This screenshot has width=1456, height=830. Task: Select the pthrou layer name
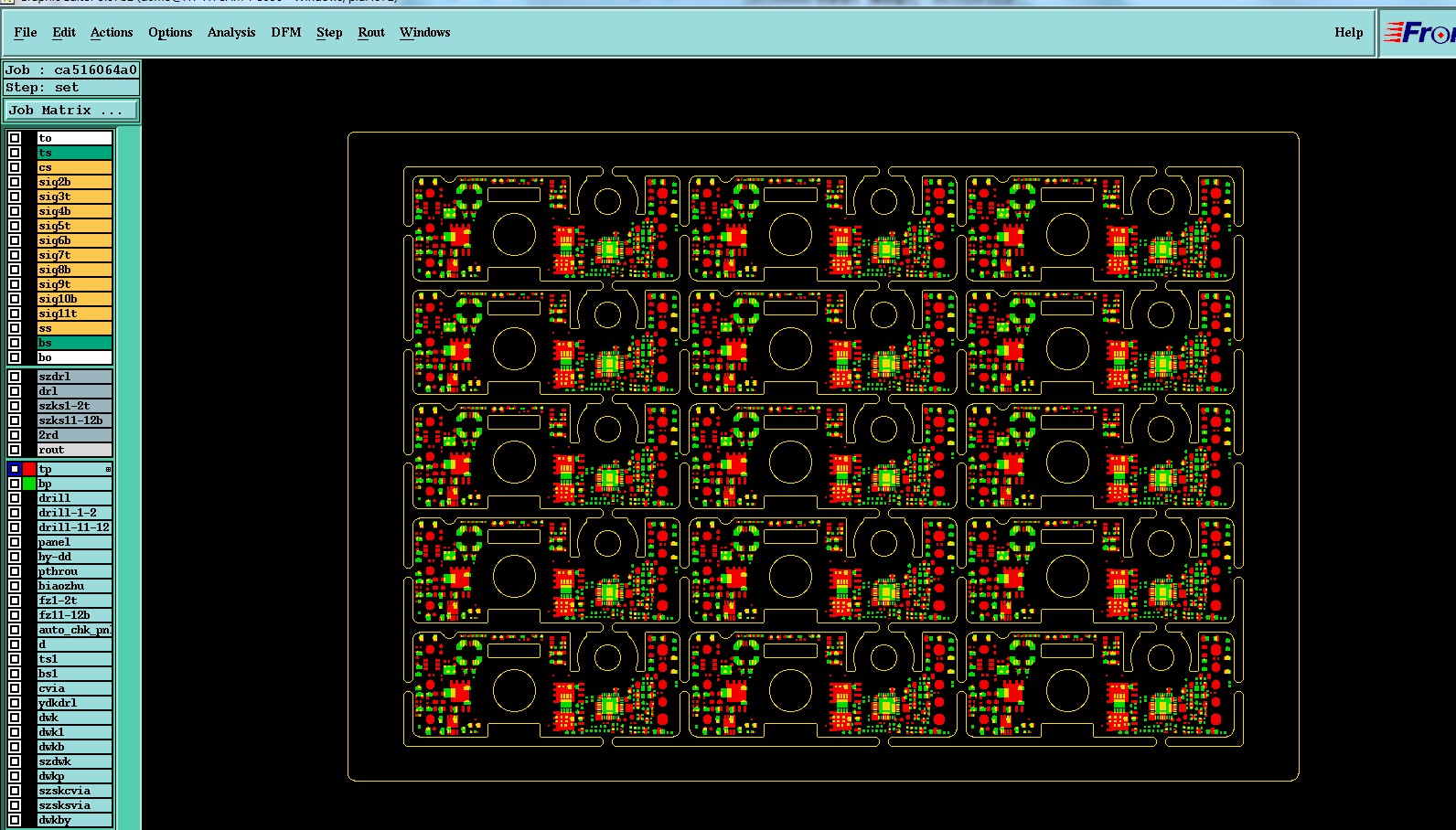click(74, 571)
